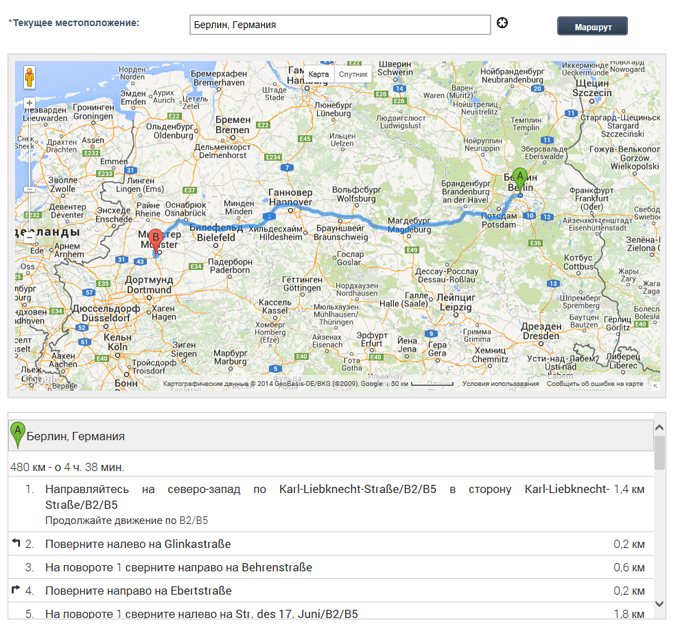
Task: Click turn-left arrow icon of step 2
Action: click(16, 543)
